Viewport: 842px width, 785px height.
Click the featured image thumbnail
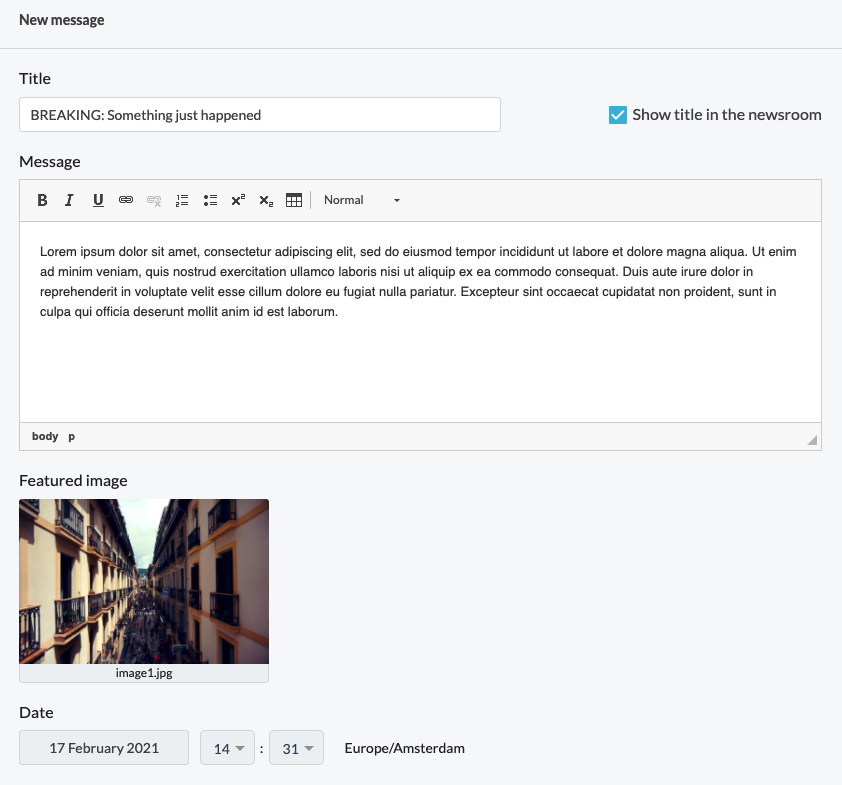coord(144,582)
